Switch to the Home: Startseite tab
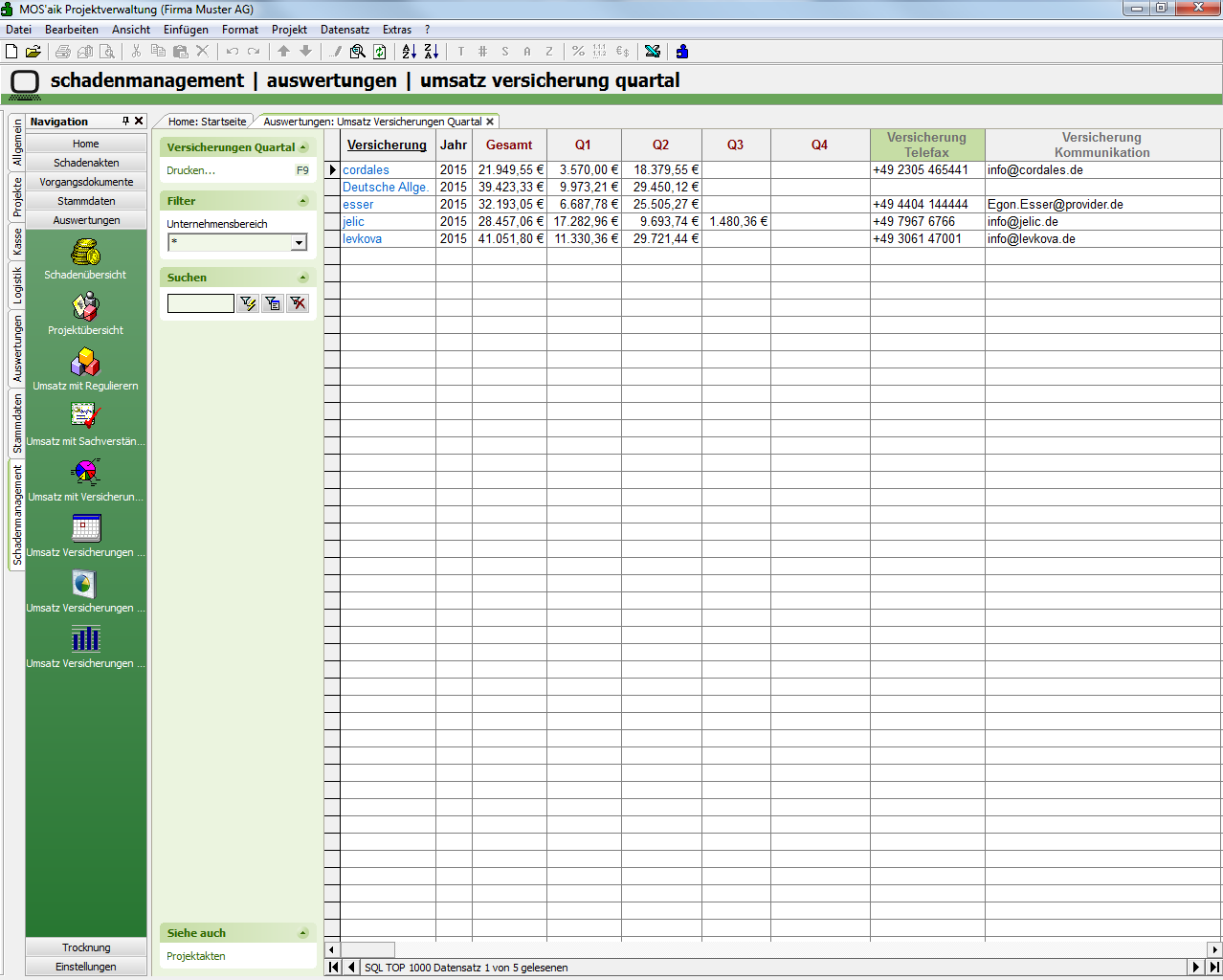 click(207, 122)
